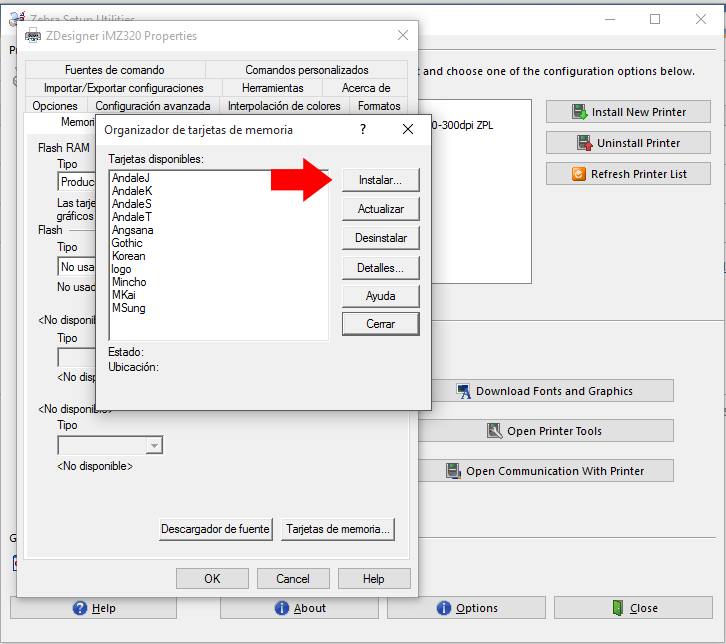Maximize the Zebra Setup Utilities window
726x644 pixels.
click(655, 19)
